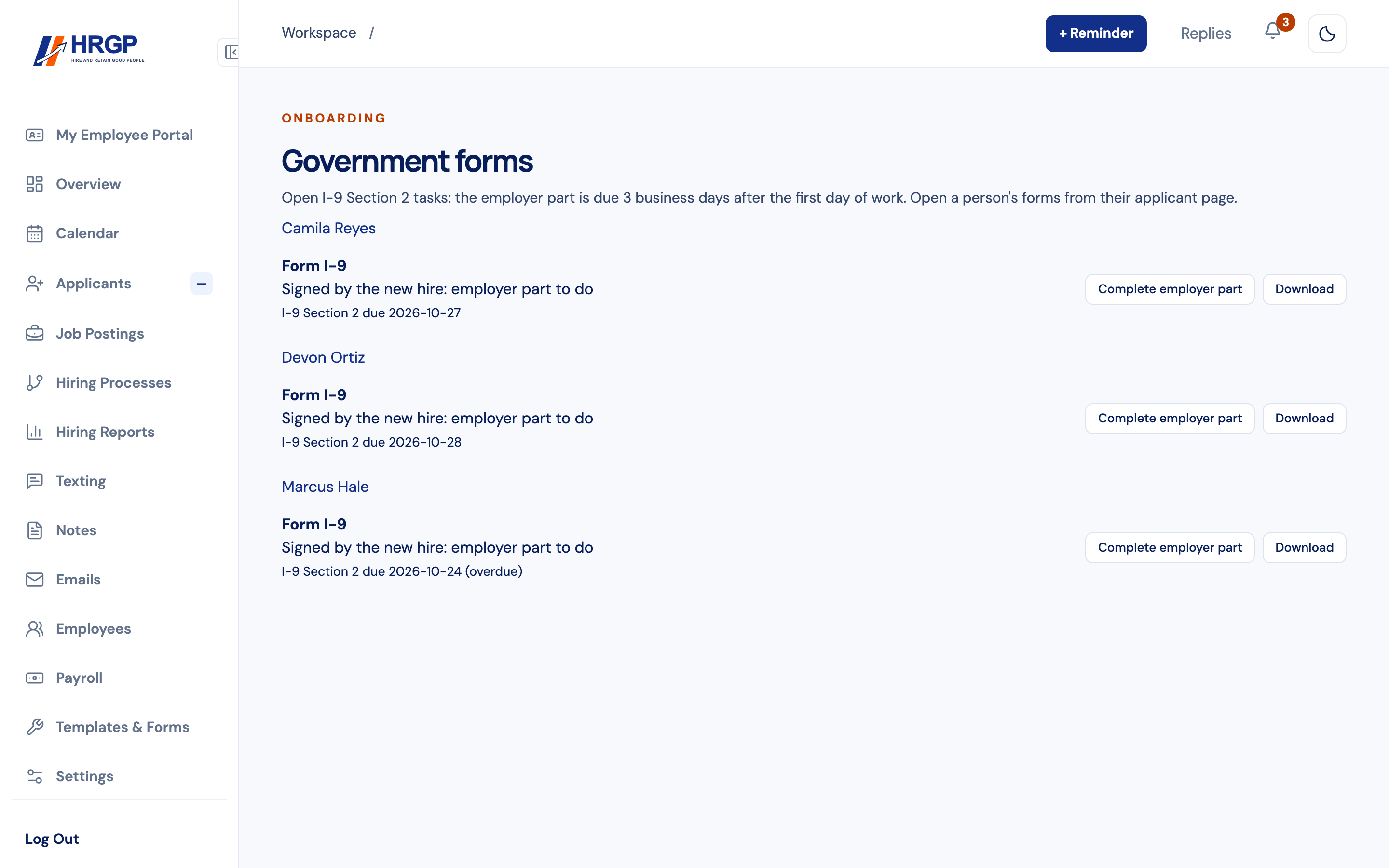1389x868 pixels.
Task: Complete employer part for Camila Reyes
Action: (x=1169, y=289)
